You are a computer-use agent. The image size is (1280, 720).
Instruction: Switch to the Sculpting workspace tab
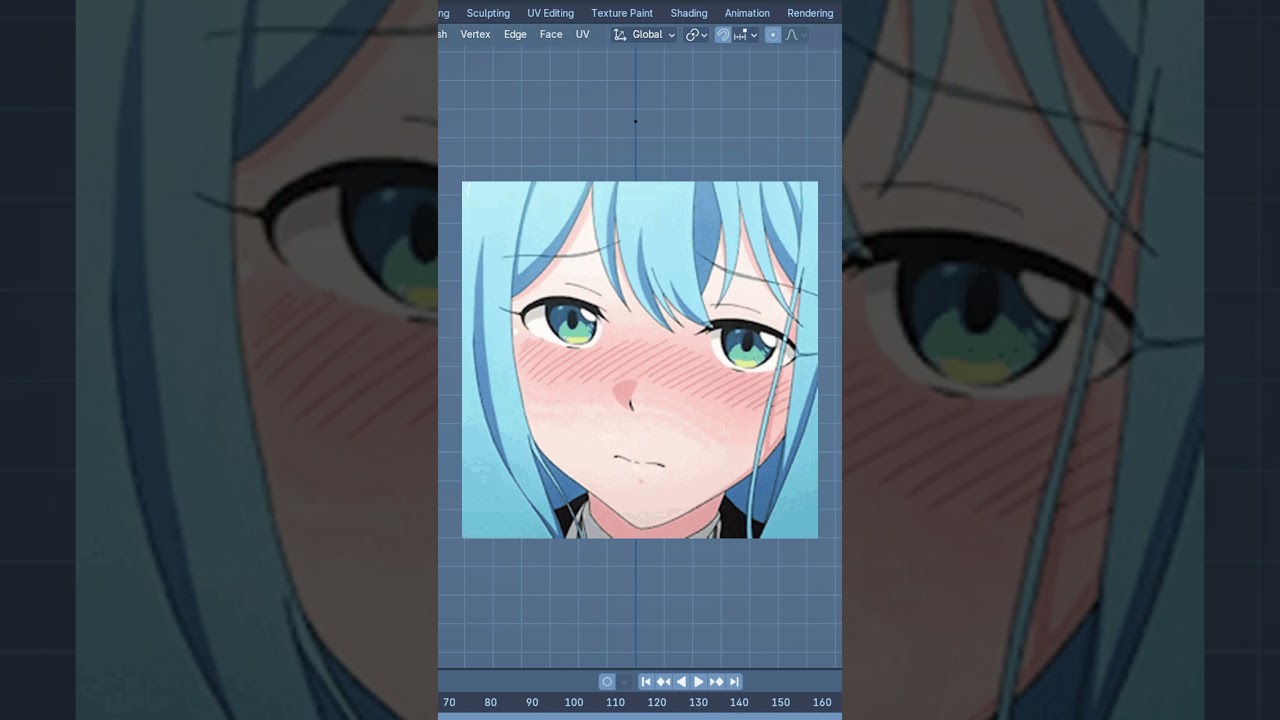tap(488, 13)
